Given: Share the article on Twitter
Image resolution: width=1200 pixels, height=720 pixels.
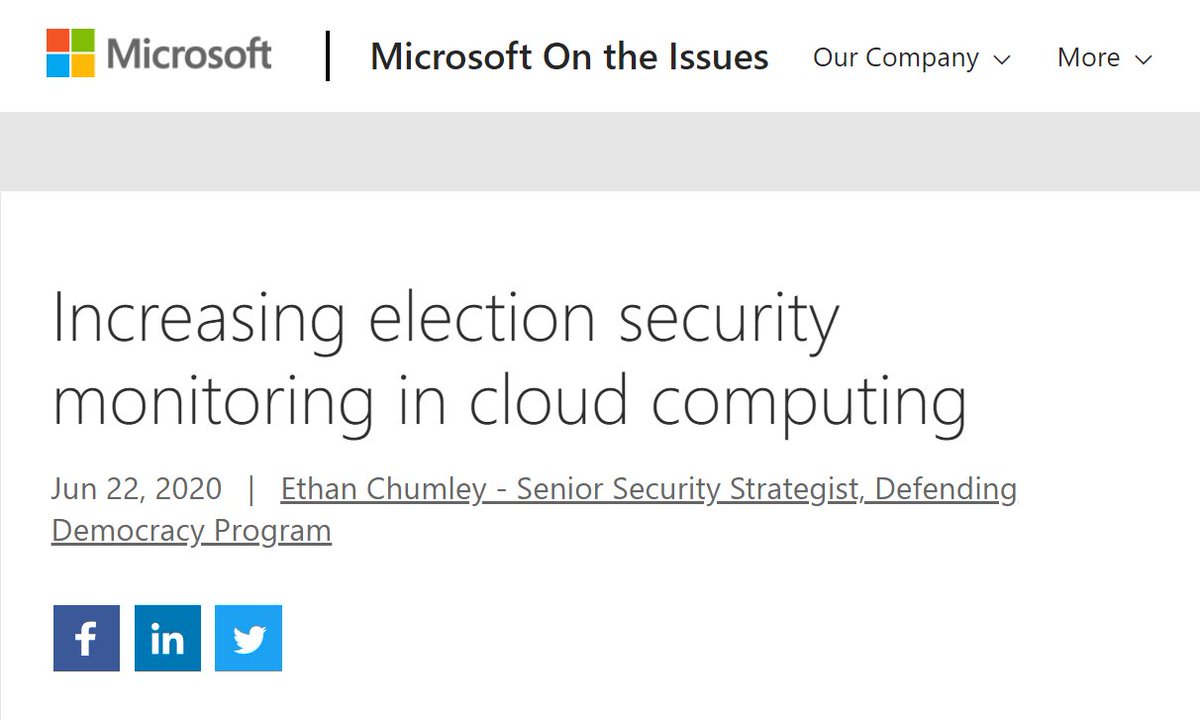Looking at the screenshot, I should tap(248, 638).
